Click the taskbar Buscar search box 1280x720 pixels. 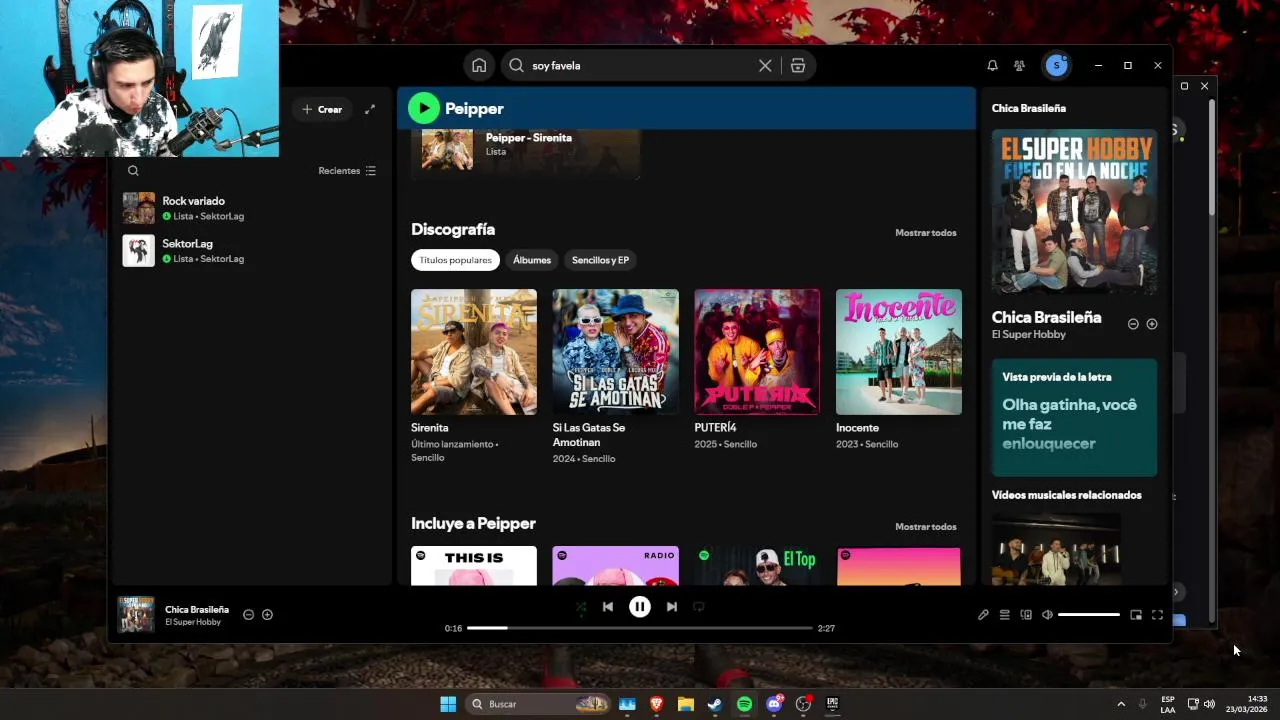[x=540, y=704]
